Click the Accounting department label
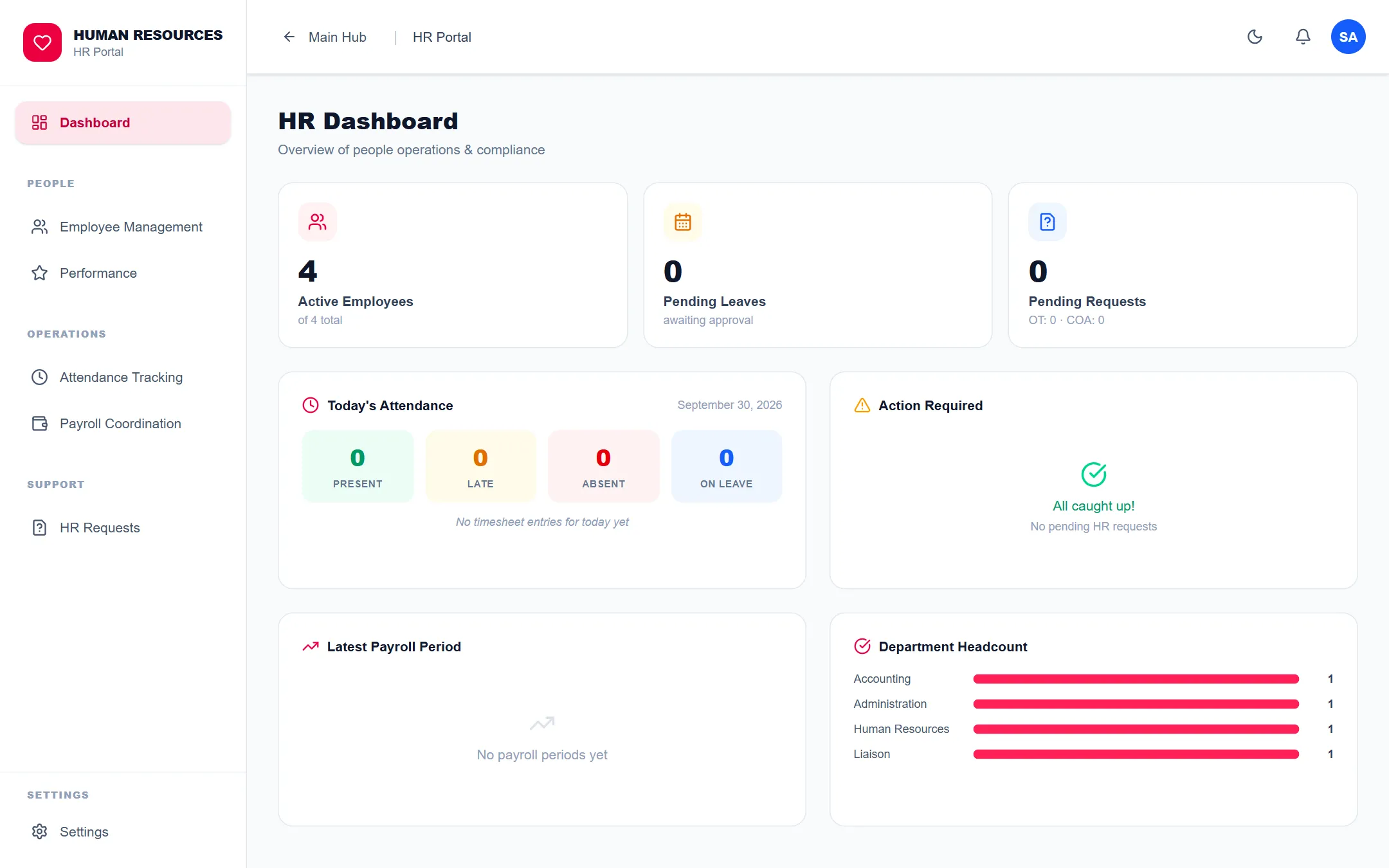 (x=882, y=679)
